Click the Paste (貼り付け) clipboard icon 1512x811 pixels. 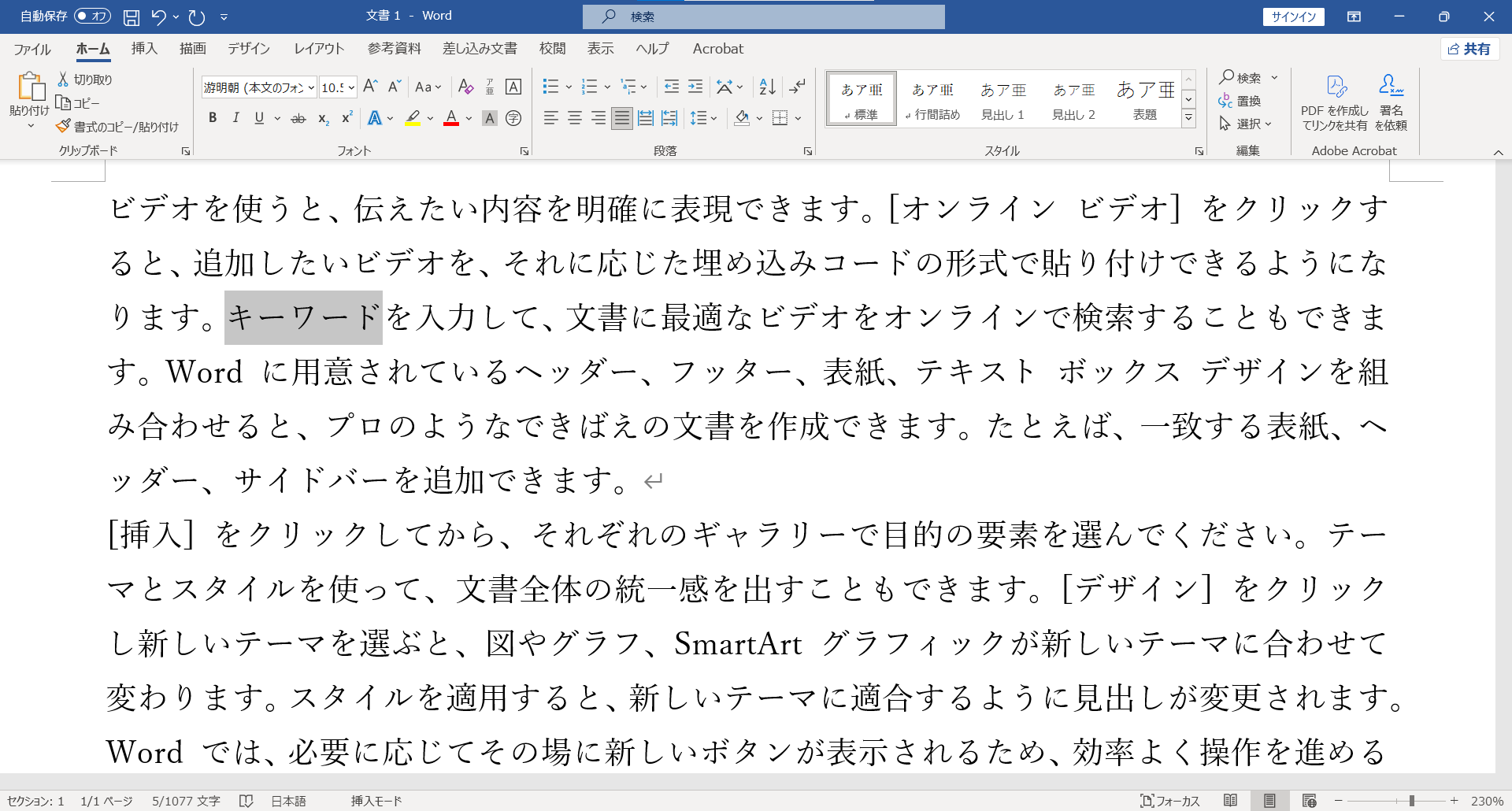pos(30,87)
